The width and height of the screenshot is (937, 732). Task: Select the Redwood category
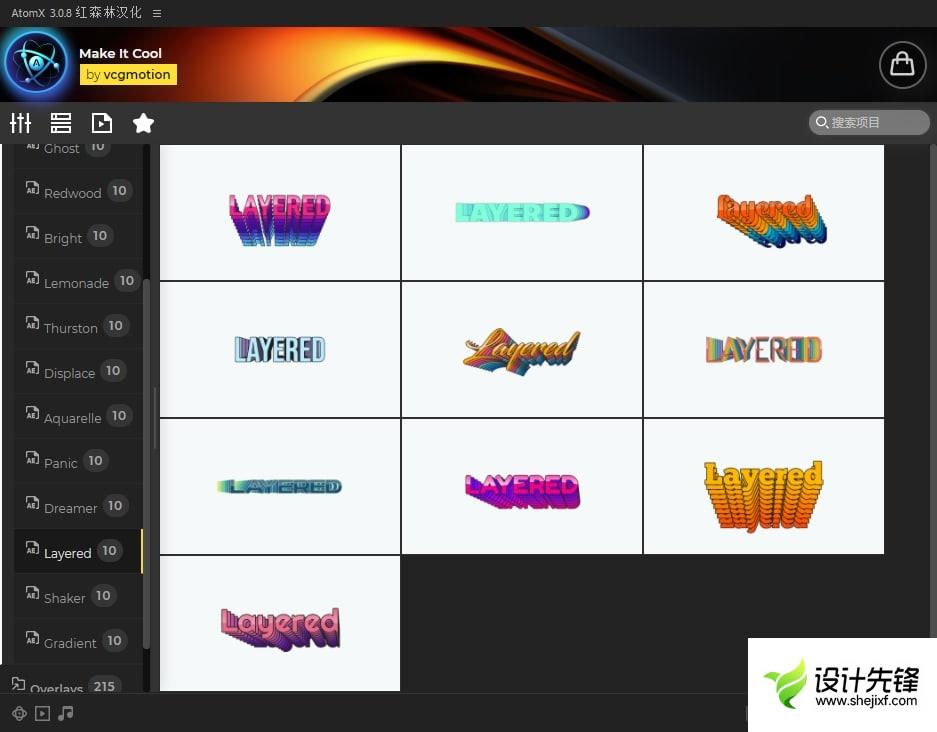click(x=72, y=192)
